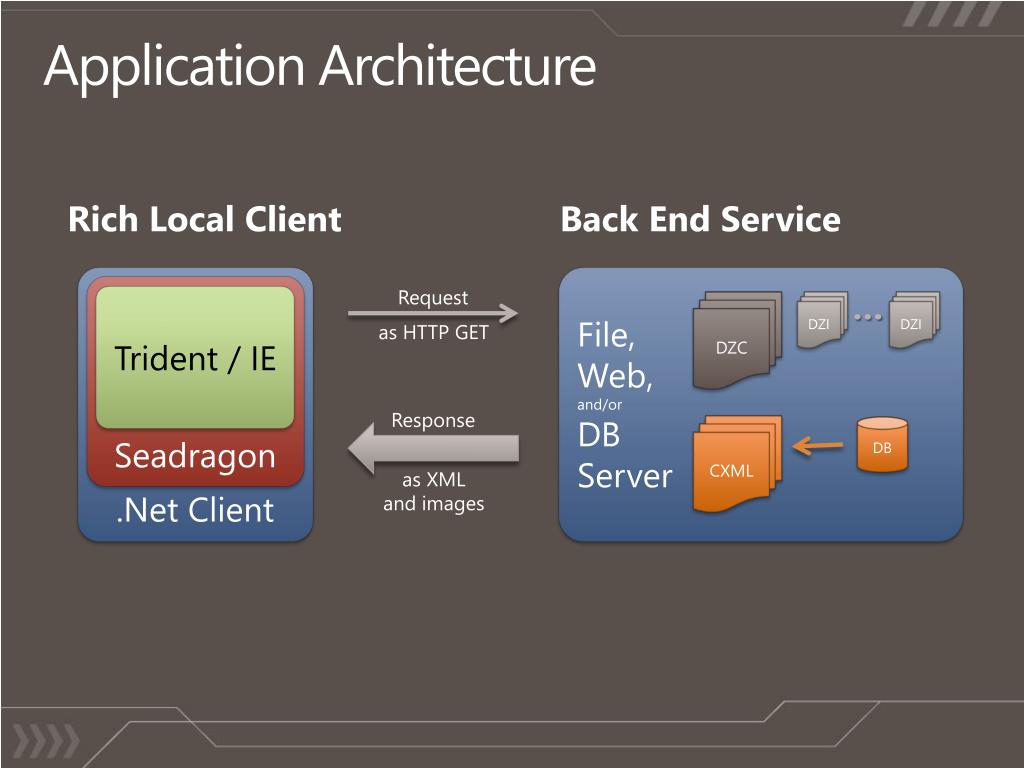Click the 'as HTTP GET' caption
The height and width of the screenshot is (768, 1024).
click(433, 332)
